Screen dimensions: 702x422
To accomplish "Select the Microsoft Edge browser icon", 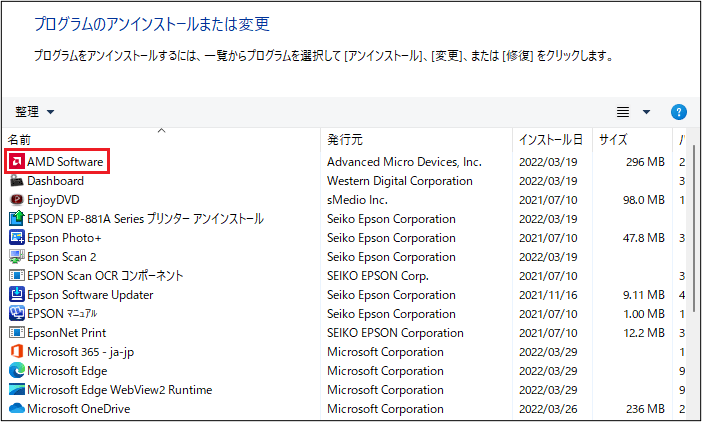I will tap(17, 371).
